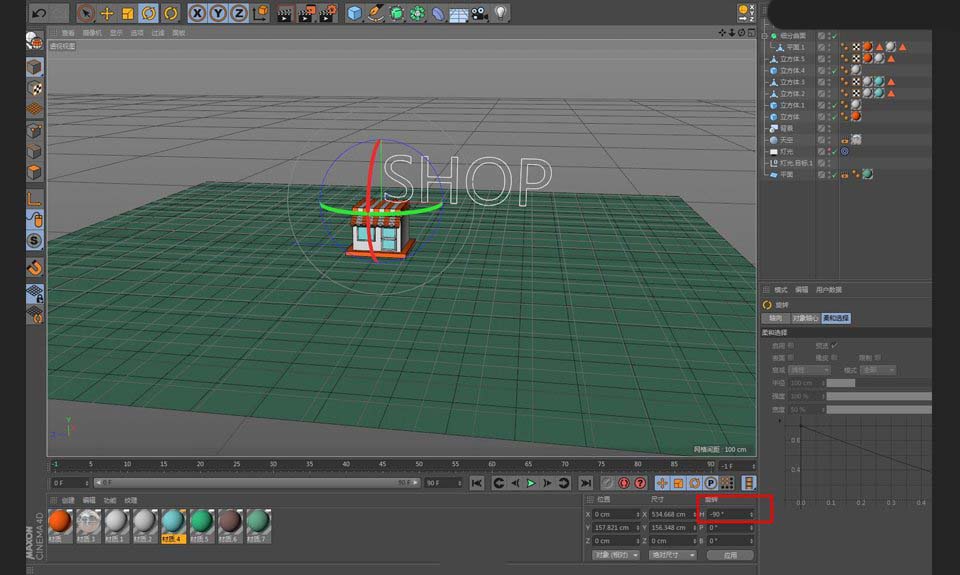Add a camera object from toolbar
Image resolution: width=960 pixels, height=575 pixels.
point(479,13)
